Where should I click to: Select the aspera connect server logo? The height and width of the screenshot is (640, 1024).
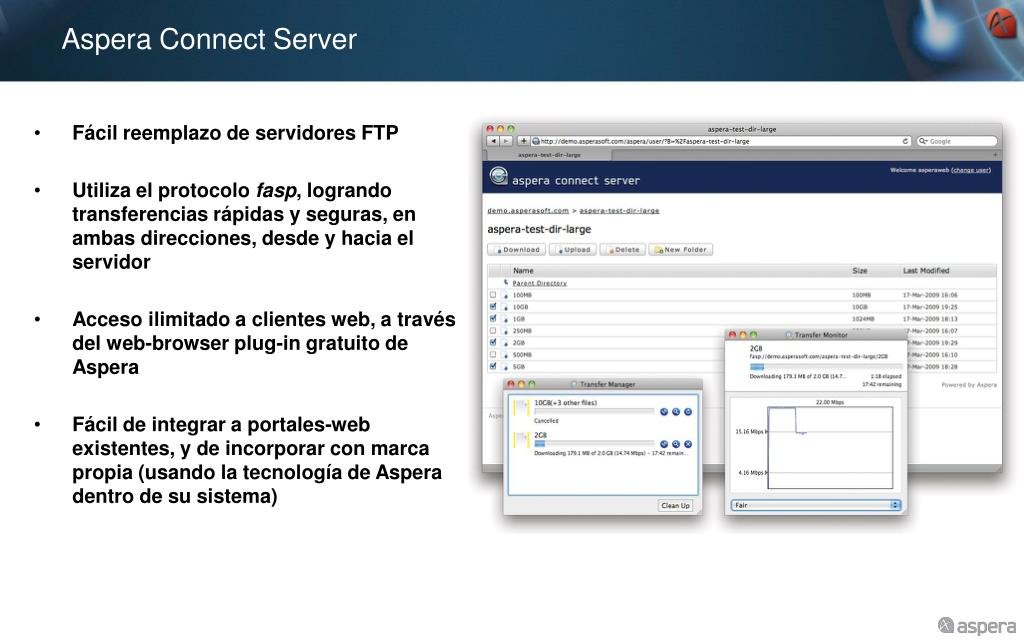[498, 176]
